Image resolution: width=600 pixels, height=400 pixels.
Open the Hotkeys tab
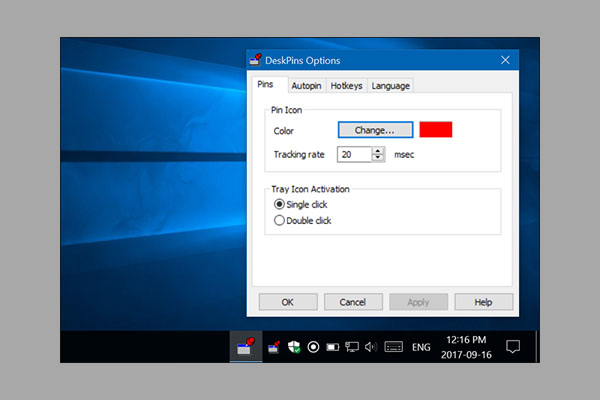(x=348, y=86)
